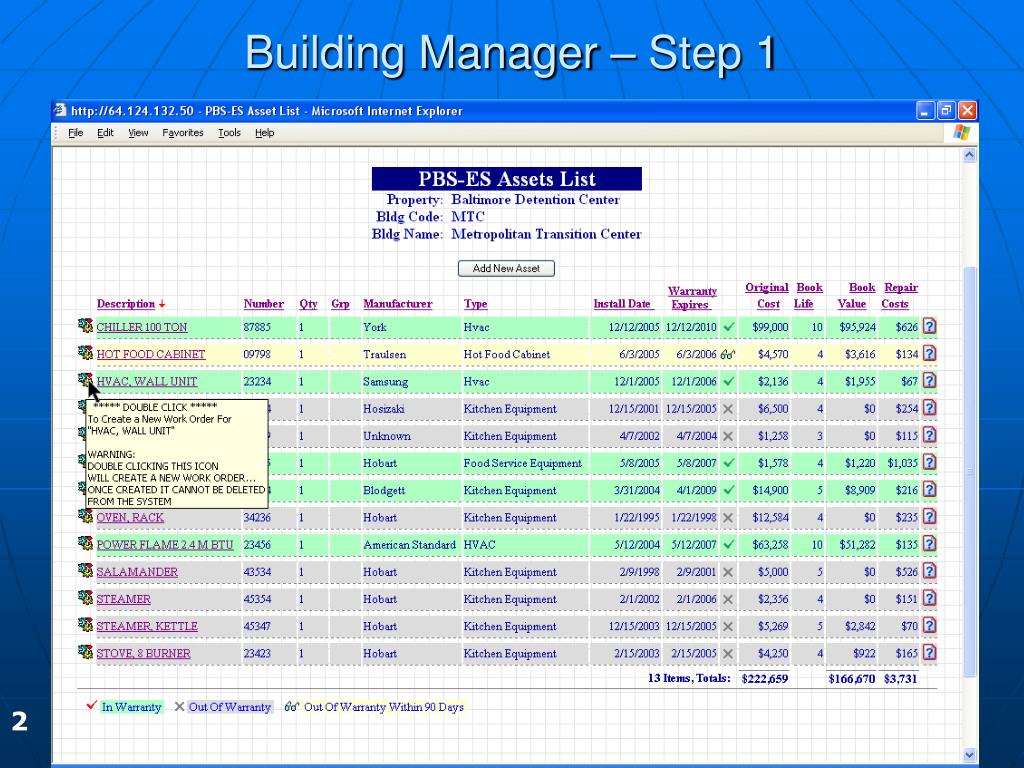Viewport: 1024px width, 768px height.
Task: Sort the list by Description column
Action: (126, 304)
